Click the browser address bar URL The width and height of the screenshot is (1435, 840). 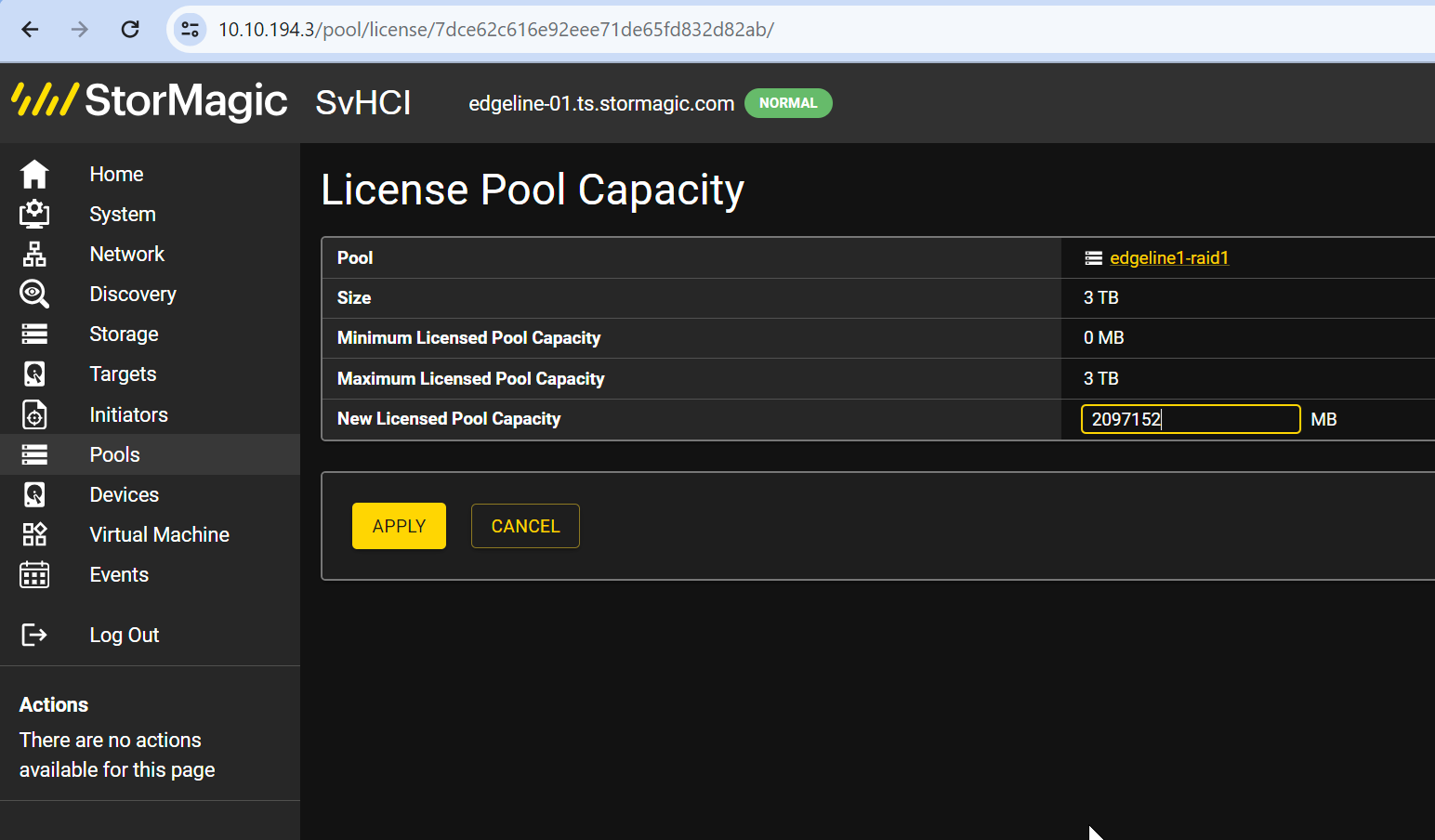click(x=496, y=30)
